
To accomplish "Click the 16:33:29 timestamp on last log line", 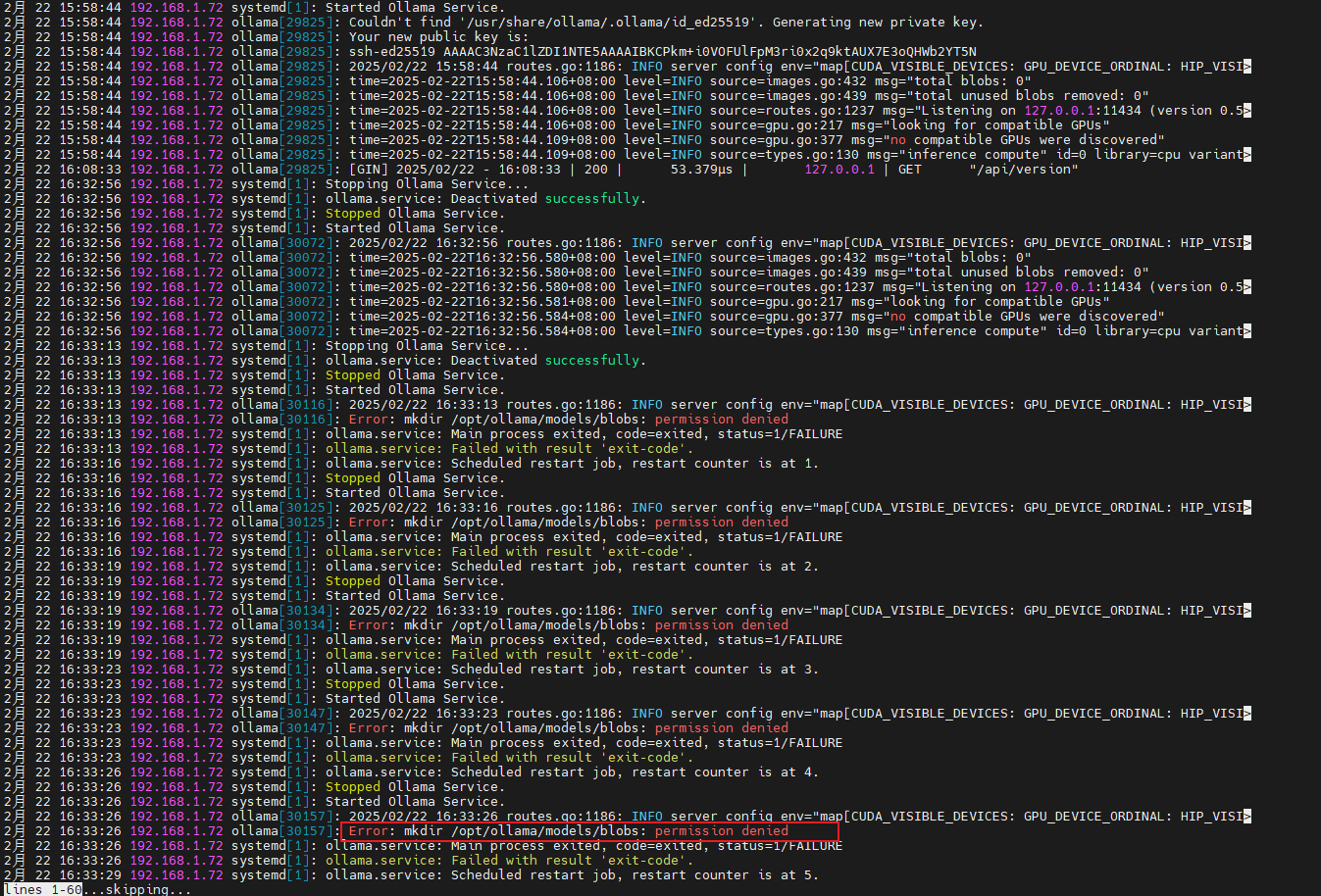I will coord(90,874).
